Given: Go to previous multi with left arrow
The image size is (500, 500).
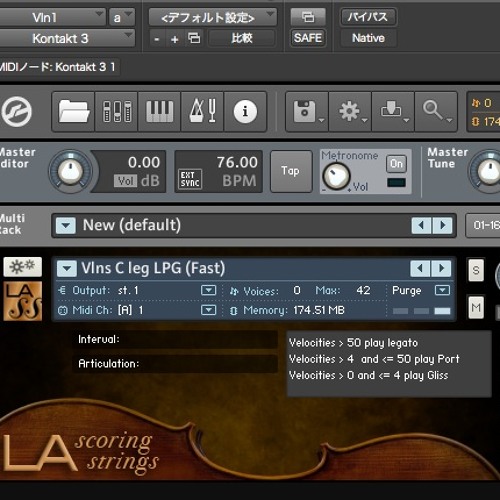Looking at the screenshot, I should [421, 225].
